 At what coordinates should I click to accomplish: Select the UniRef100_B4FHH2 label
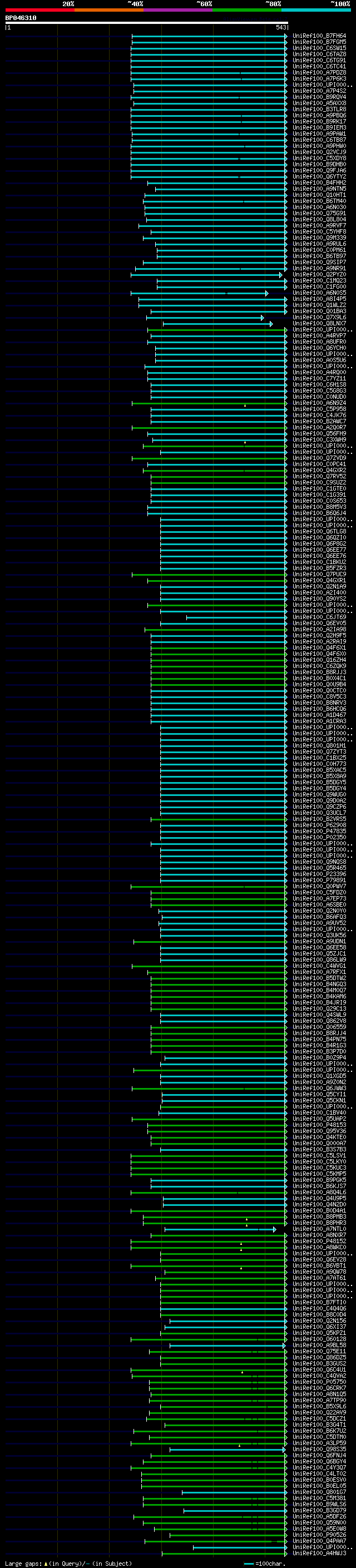pyautogui.click(x=319, y=182)
